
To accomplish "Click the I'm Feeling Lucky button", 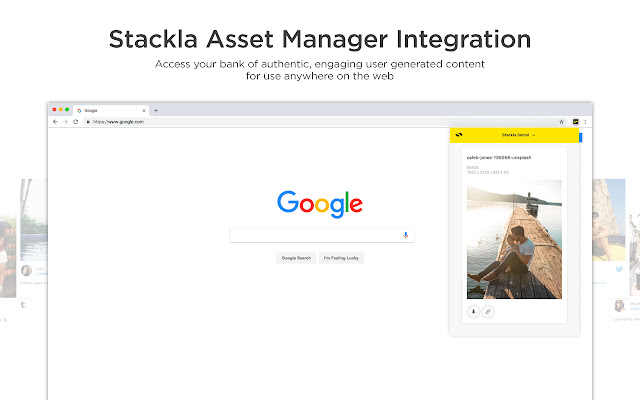I will tap(341, 258).
